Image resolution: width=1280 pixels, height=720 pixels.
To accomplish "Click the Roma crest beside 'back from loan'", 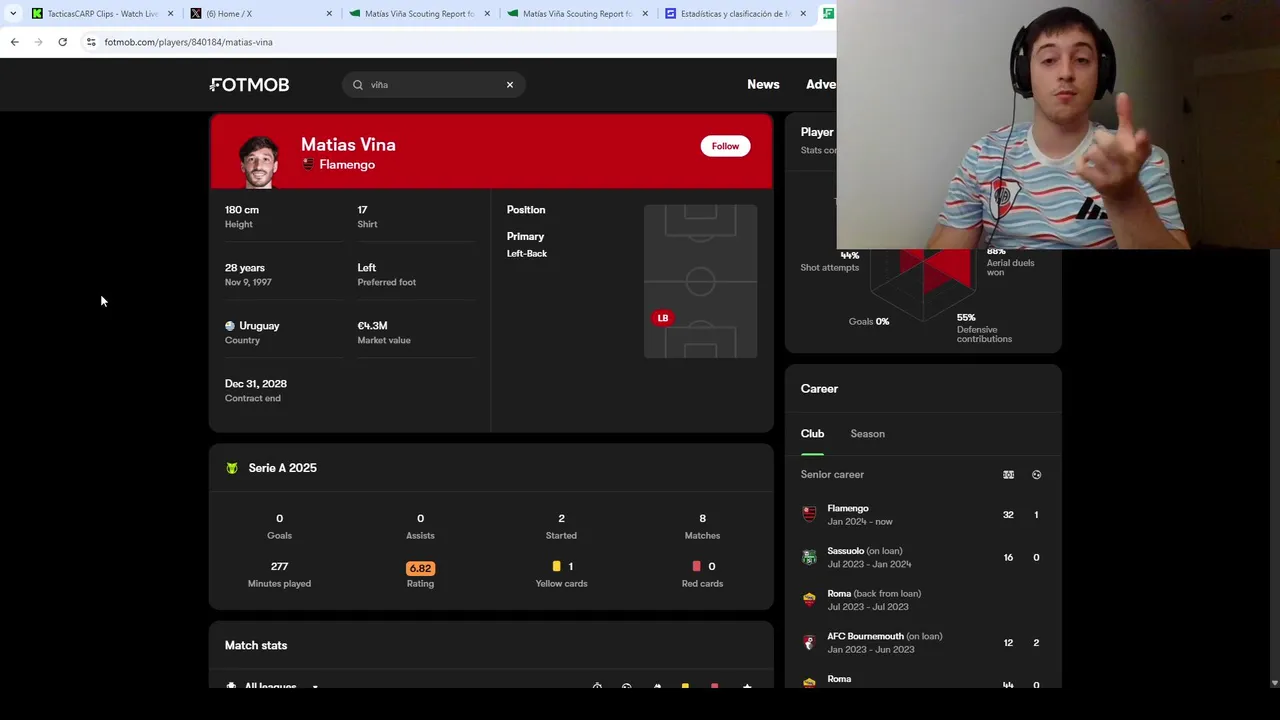I will (809, 600).
